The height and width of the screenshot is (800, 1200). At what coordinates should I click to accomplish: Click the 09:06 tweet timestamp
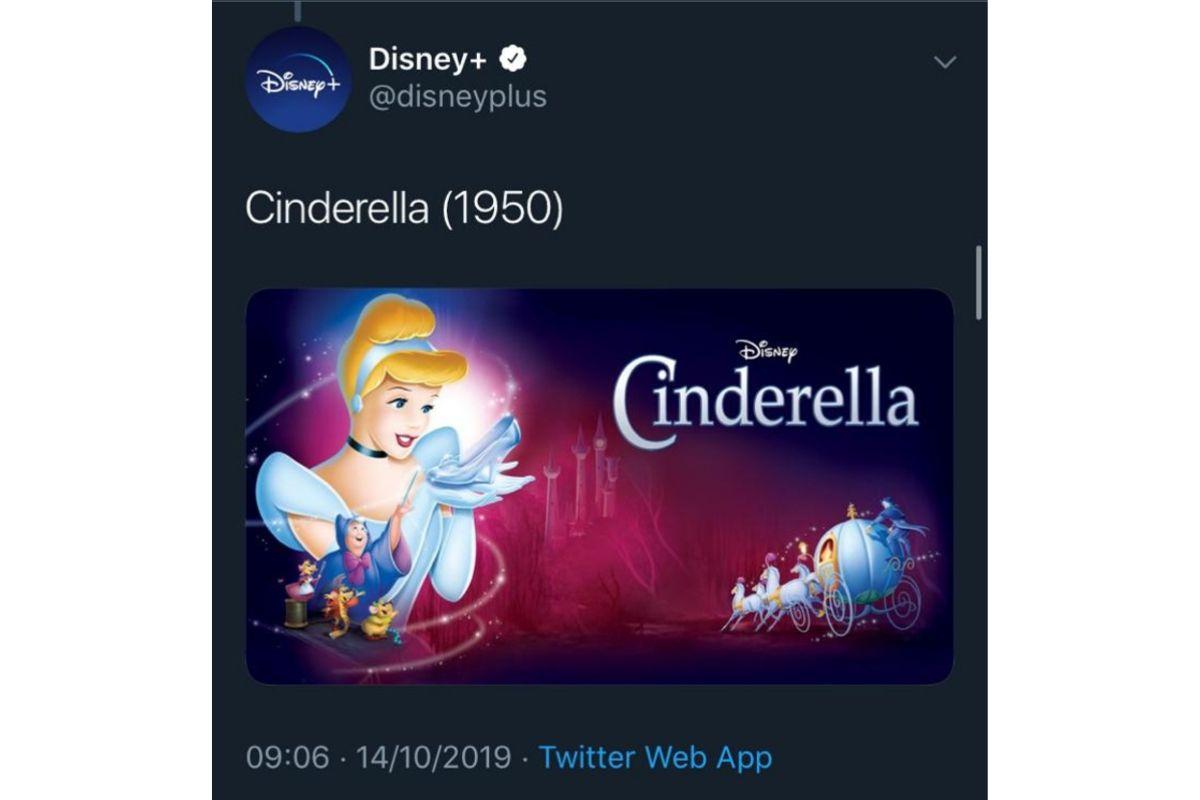pos(287,757)
